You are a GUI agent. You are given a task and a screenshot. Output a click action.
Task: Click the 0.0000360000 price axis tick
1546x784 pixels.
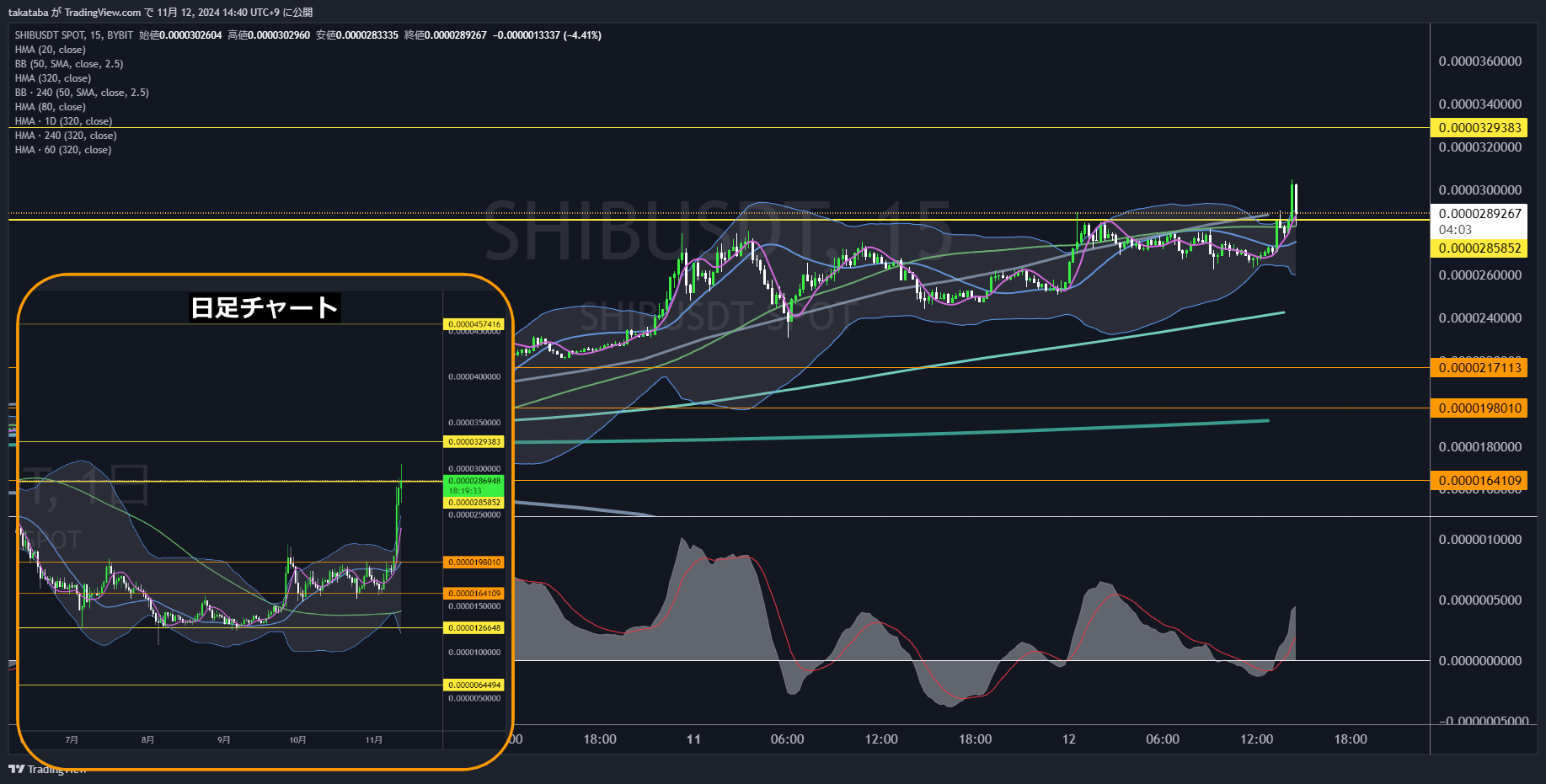click(1479, 61)
